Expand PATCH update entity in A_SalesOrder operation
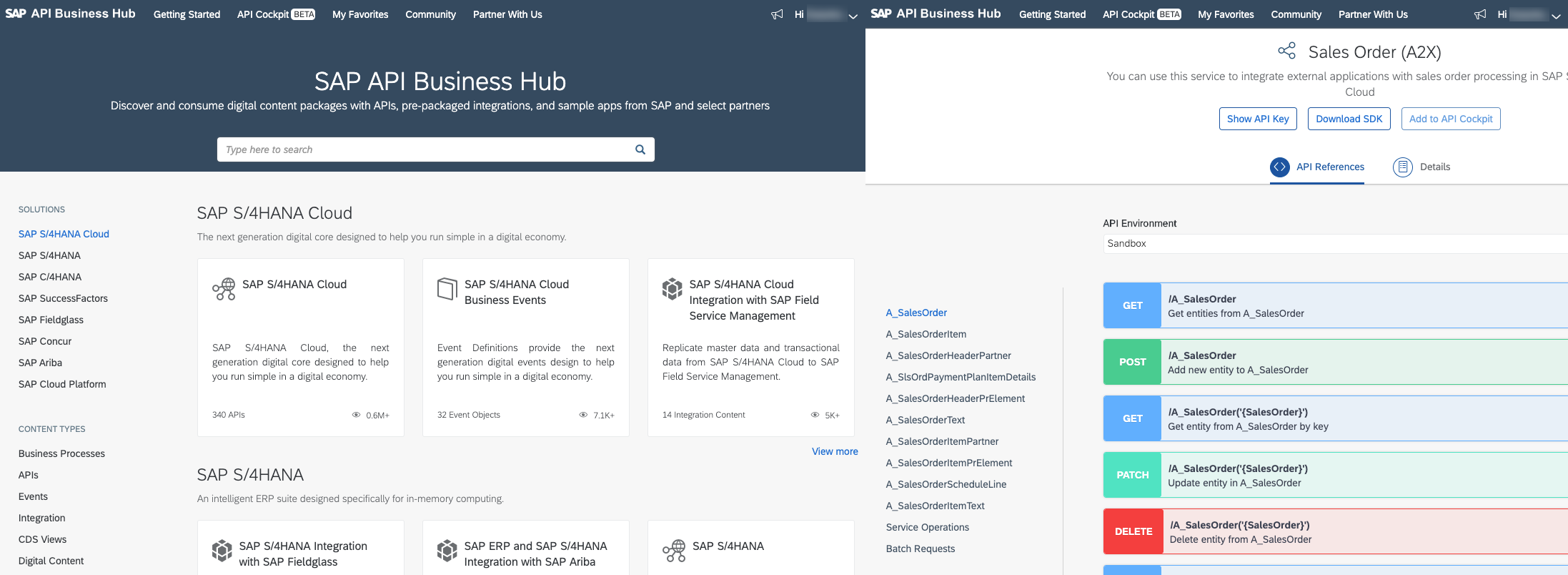The width and height of the screenshot is (1568, 575). coord(1335,475)
